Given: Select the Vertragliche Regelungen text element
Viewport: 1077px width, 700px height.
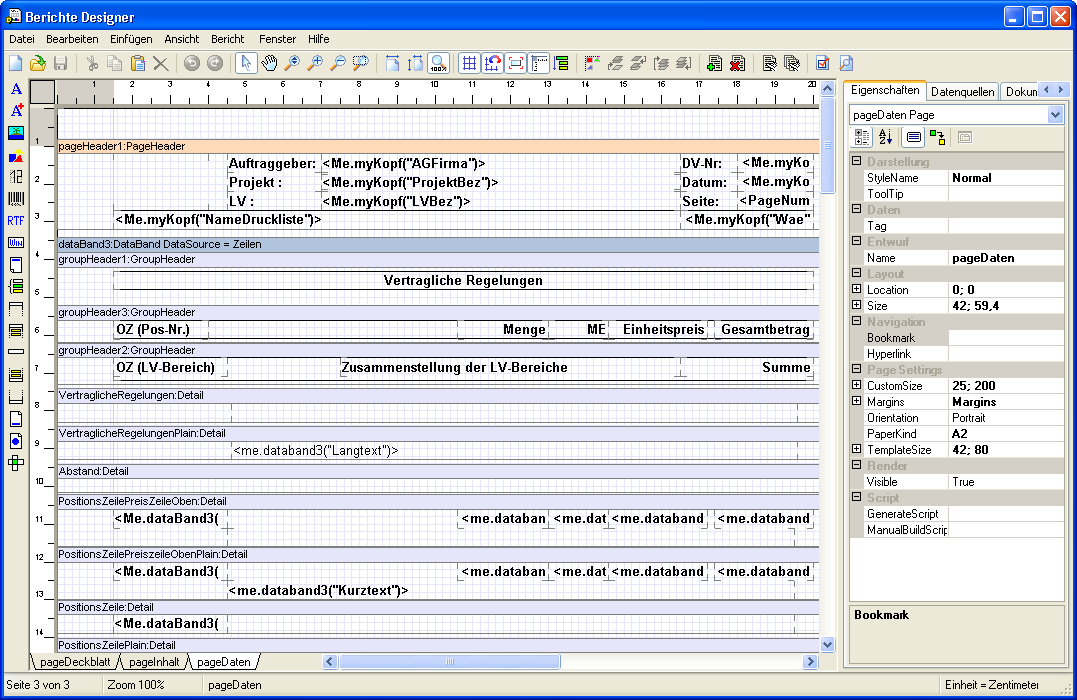Looking at the screenshot, I should pos(463,280).
